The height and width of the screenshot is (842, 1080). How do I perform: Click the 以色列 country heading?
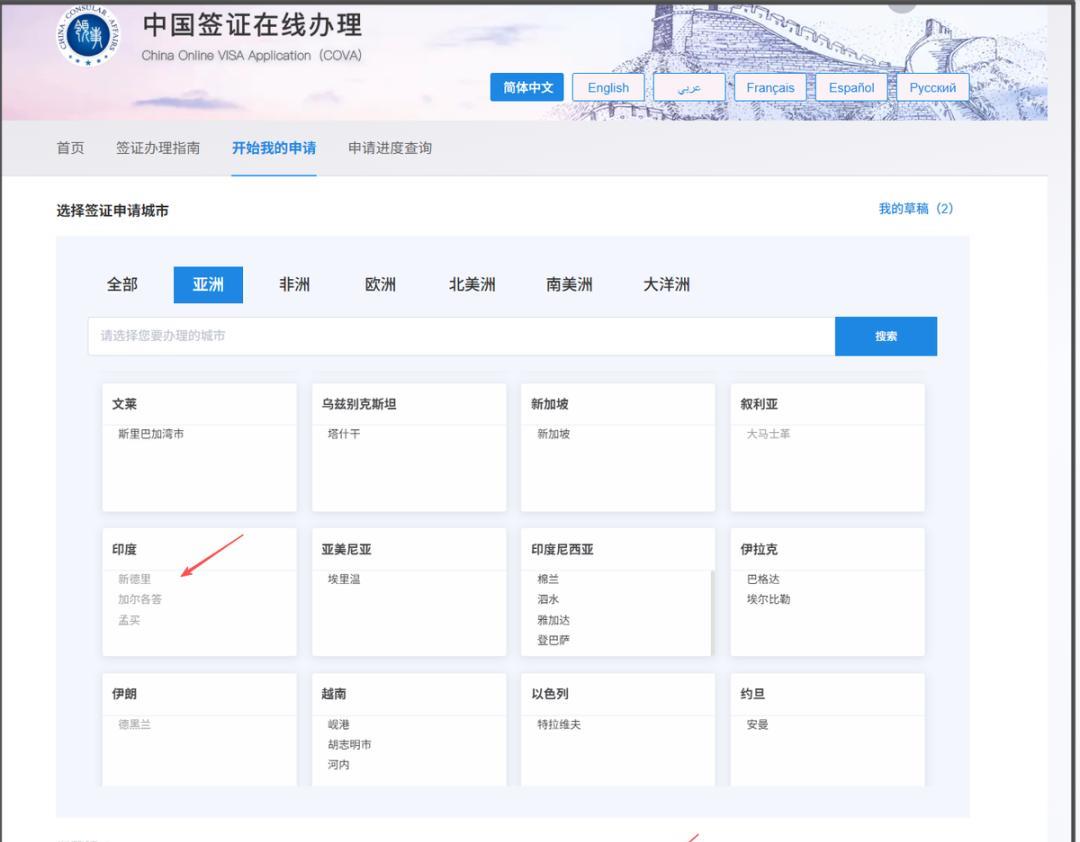[549, 695]
